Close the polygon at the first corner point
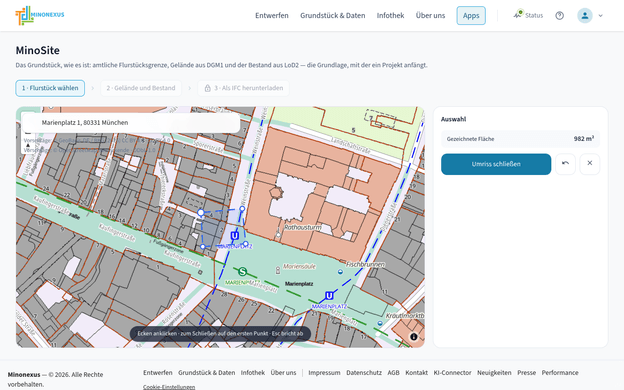 tap(201, 213)
